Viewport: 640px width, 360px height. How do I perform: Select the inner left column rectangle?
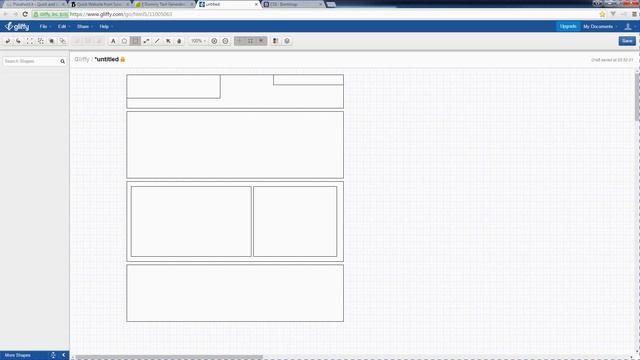[x=191, y=222]
